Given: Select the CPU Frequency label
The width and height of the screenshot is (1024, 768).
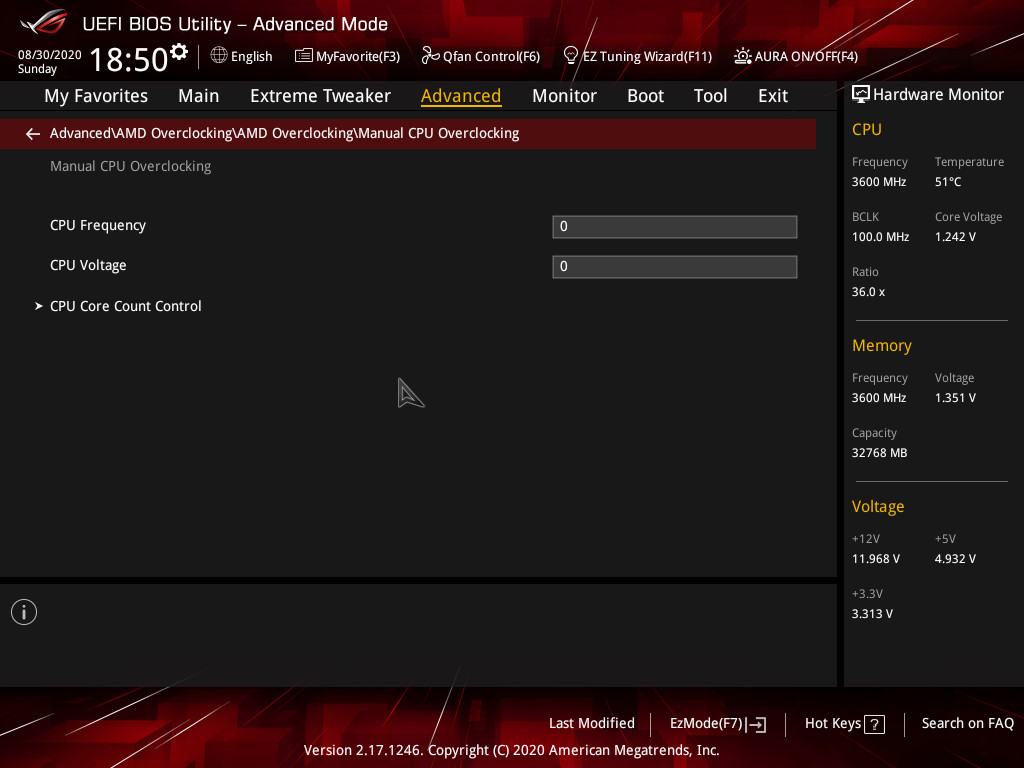Looking at the screenshot, I should (98, 225).
